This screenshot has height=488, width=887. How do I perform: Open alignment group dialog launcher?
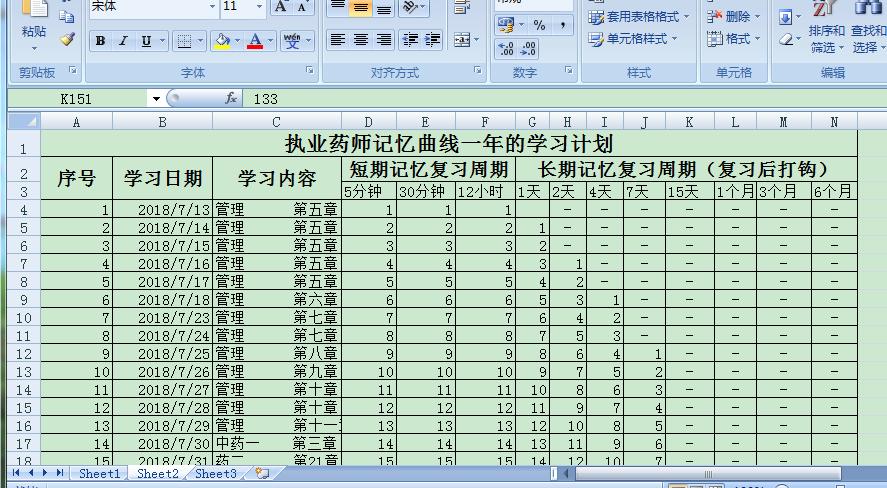coord(478,70)
